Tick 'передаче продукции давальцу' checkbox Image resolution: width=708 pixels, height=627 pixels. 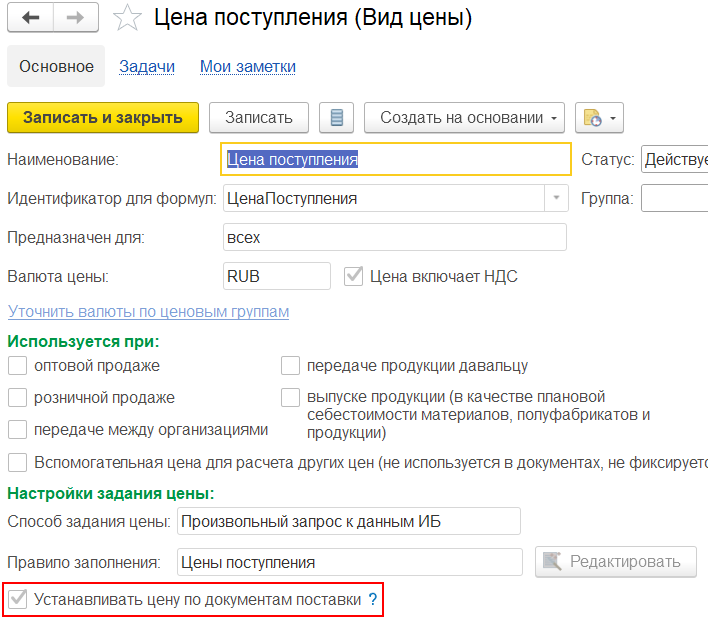coord(290,366)
